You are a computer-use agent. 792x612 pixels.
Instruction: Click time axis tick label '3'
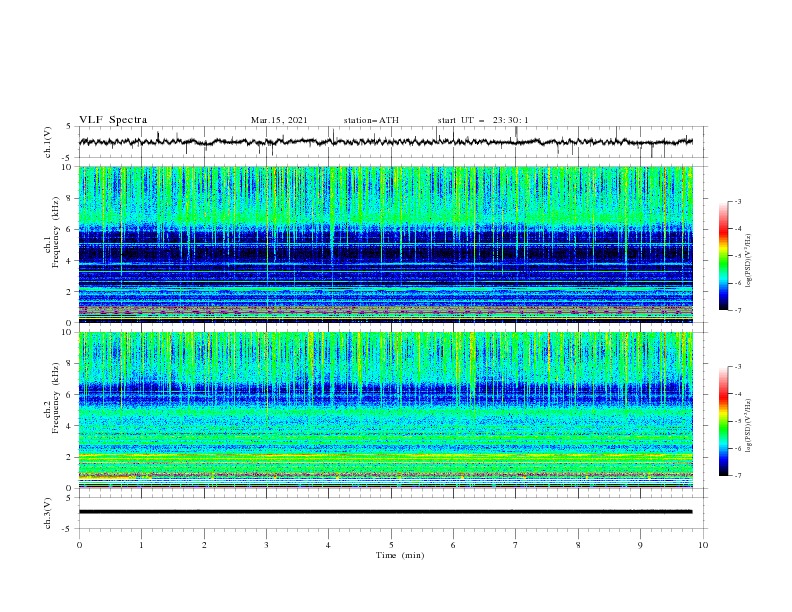266,545
